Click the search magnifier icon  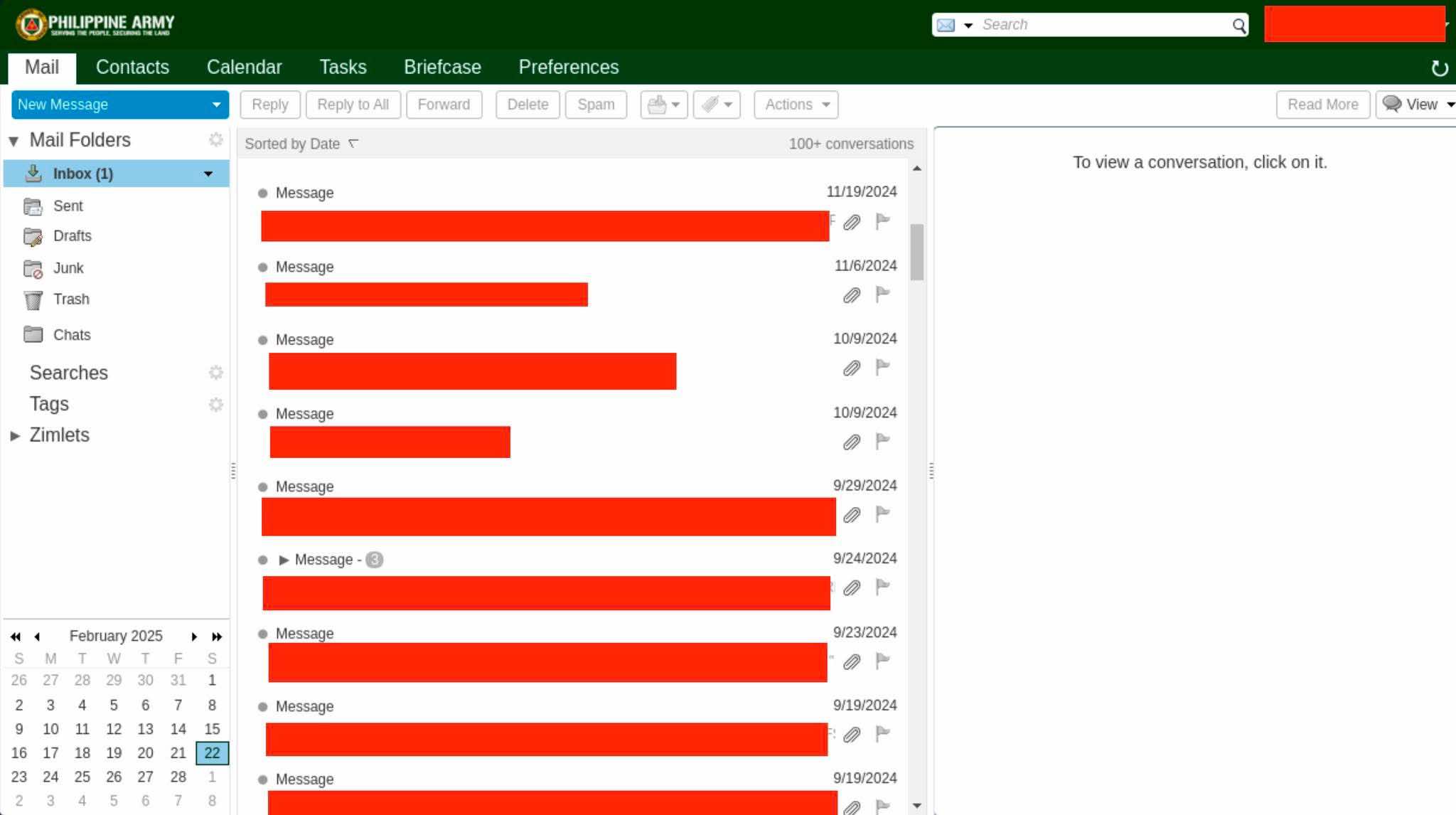[1239, 26]
